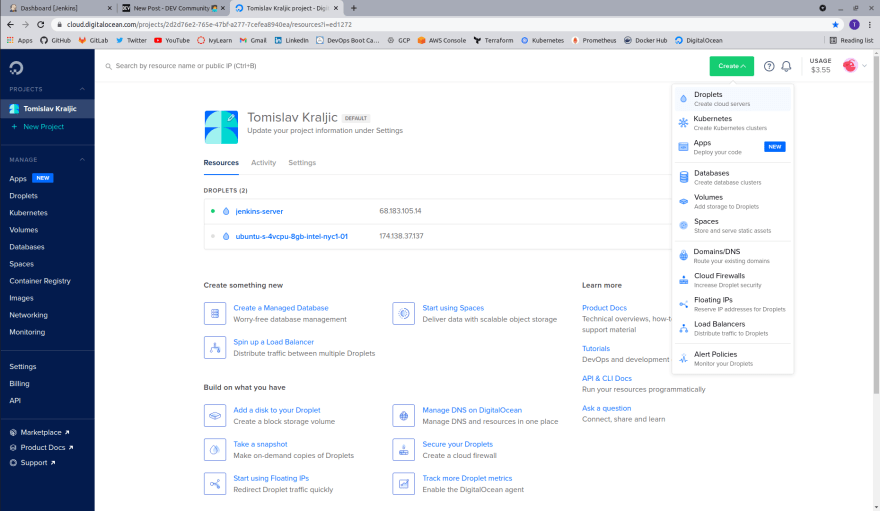This screenshot has width=880, height=511.
Task: Go to Droplets in sidebar
Action: click(24, 196)
